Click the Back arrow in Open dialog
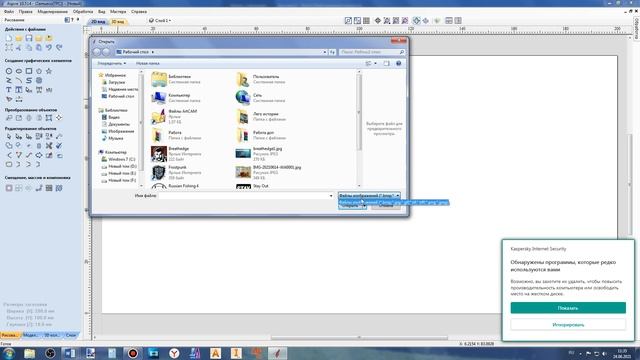 click(97, 52)
